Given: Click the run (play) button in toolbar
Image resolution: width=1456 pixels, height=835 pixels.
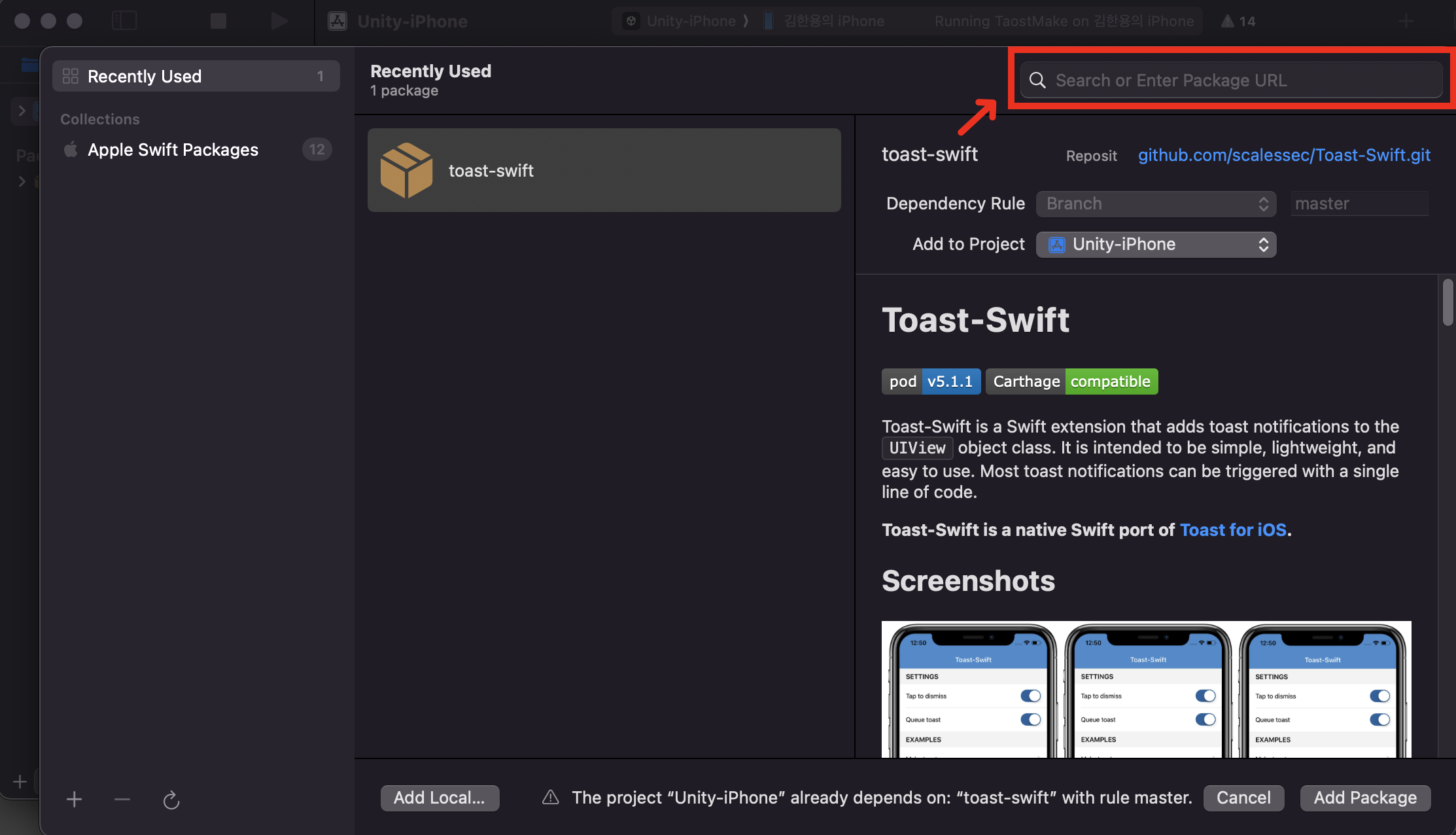Looking at the screenshot, I should 279,21.
